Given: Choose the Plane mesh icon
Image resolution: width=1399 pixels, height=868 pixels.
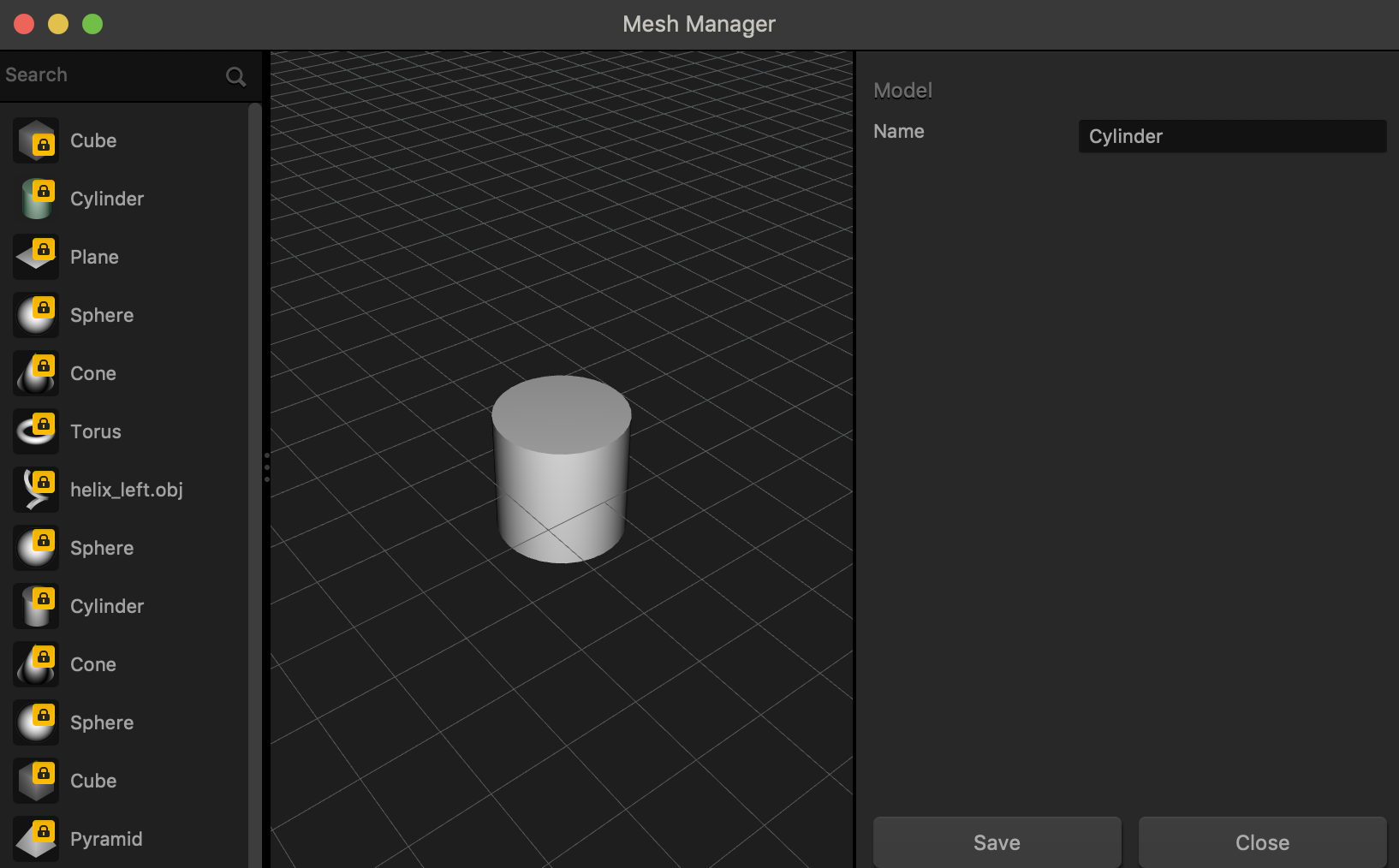Looking at the screenshot, I should tap(36, 257).
